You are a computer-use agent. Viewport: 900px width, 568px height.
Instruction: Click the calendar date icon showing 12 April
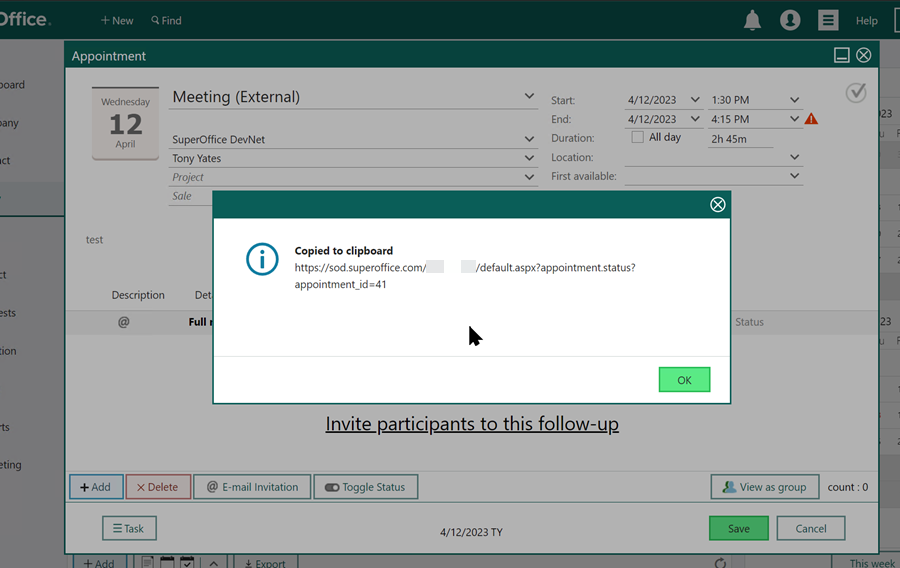point(125,124)
